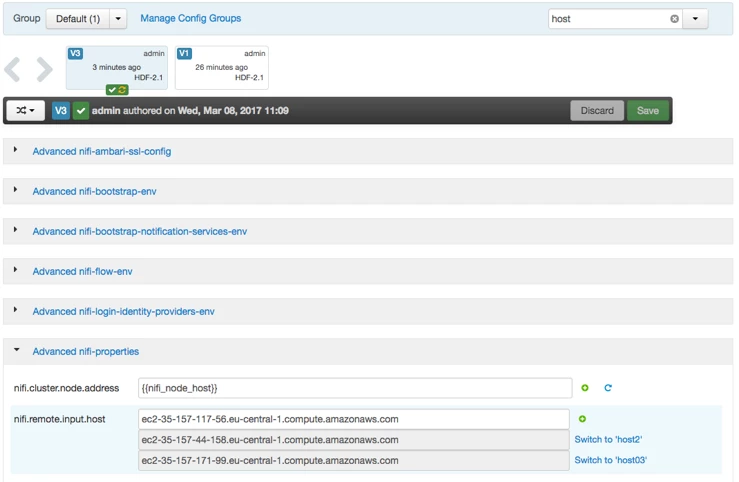Click the V3 label in dark version bar
Viewport: 739px width, 482px height.
point(61,111)
